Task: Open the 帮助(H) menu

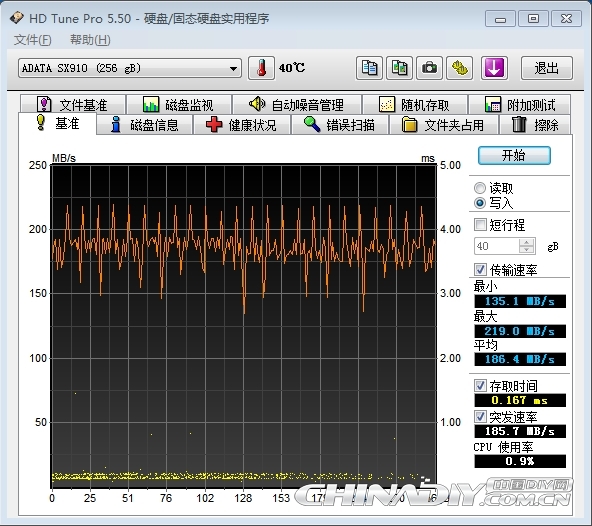Action: 90,40
